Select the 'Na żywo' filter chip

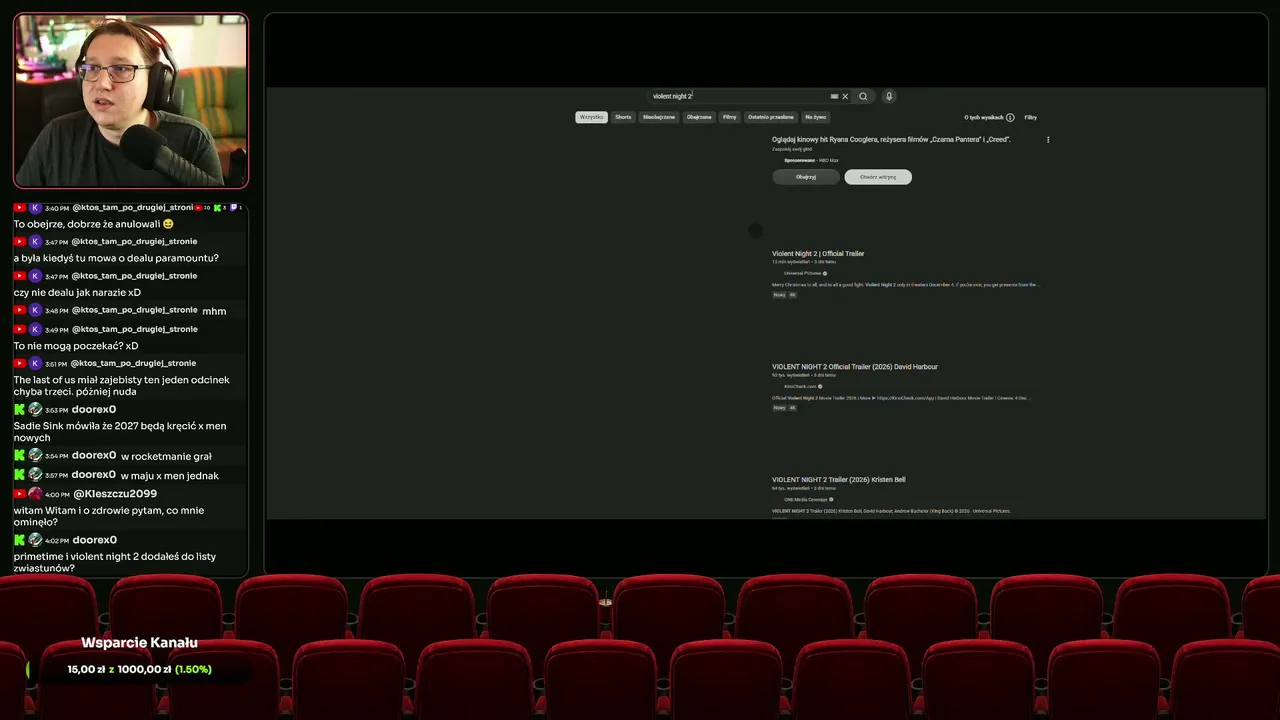816,117
